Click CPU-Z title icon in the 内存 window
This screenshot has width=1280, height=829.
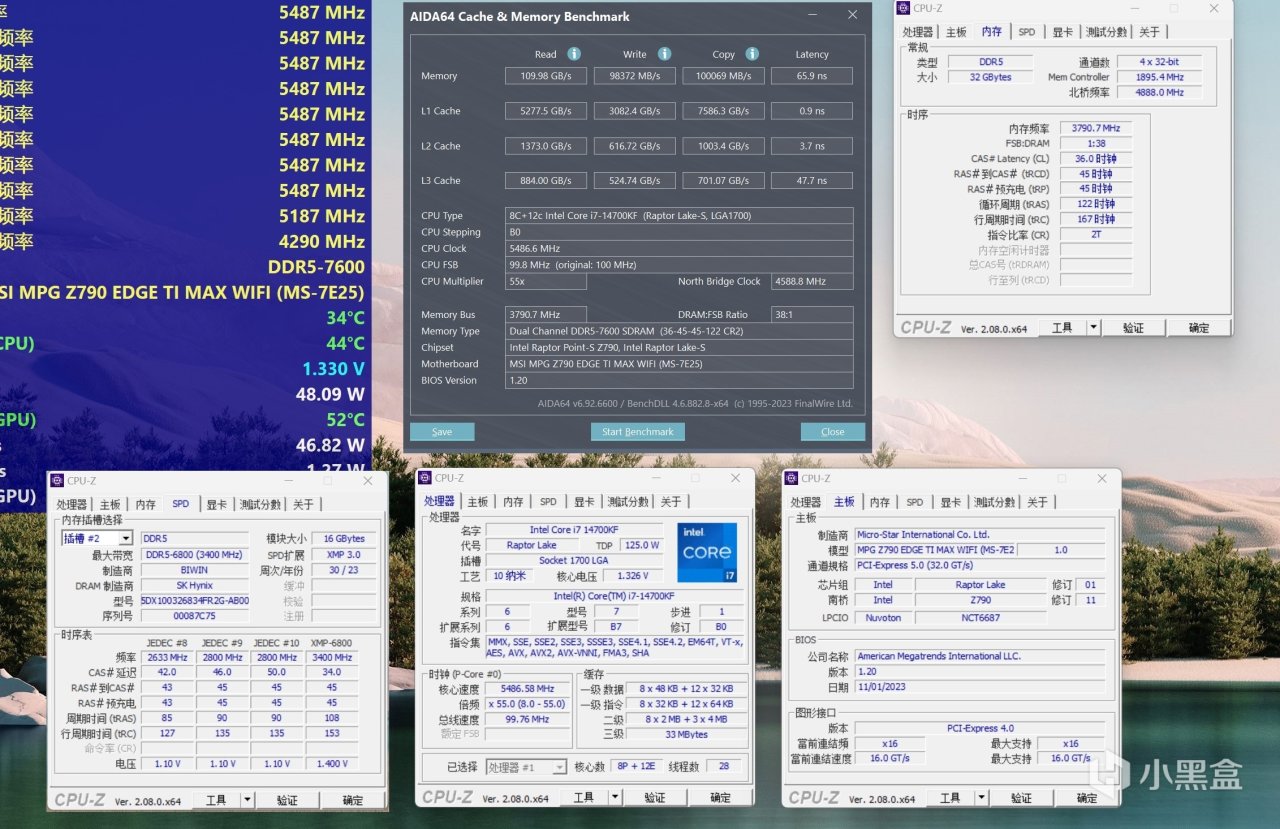click(904, 9)
